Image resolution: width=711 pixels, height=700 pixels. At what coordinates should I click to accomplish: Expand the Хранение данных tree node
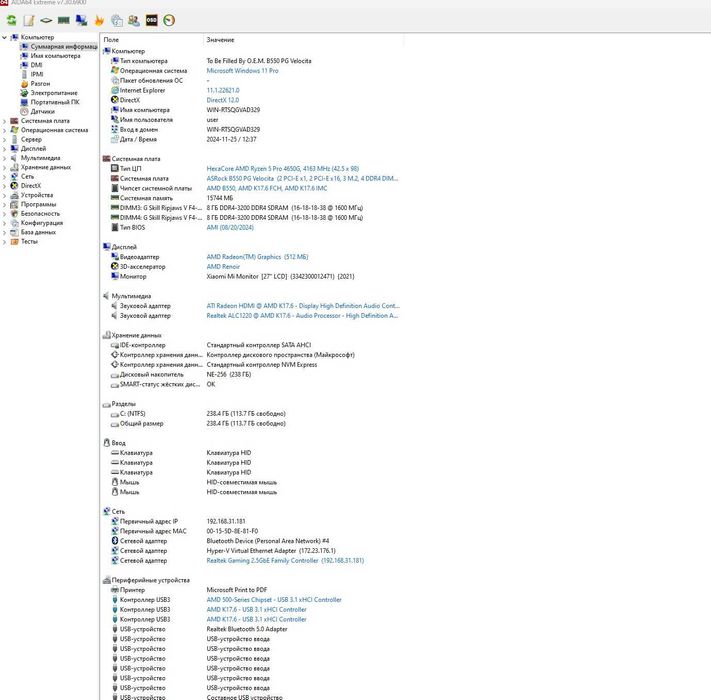click(5, 167)
